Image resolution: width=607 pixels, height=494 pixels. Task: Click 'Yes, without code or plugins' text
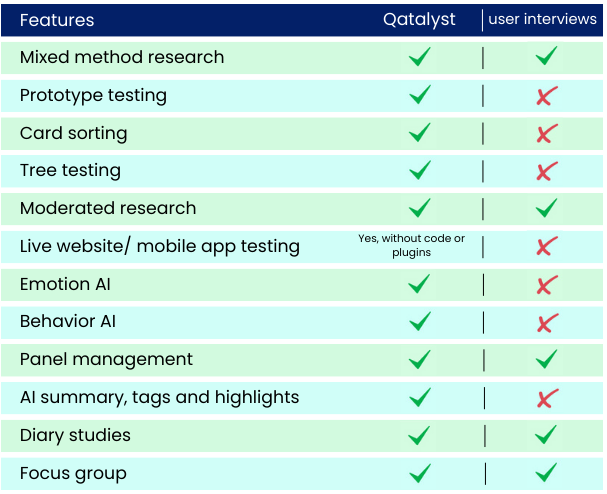pos(412,245)
